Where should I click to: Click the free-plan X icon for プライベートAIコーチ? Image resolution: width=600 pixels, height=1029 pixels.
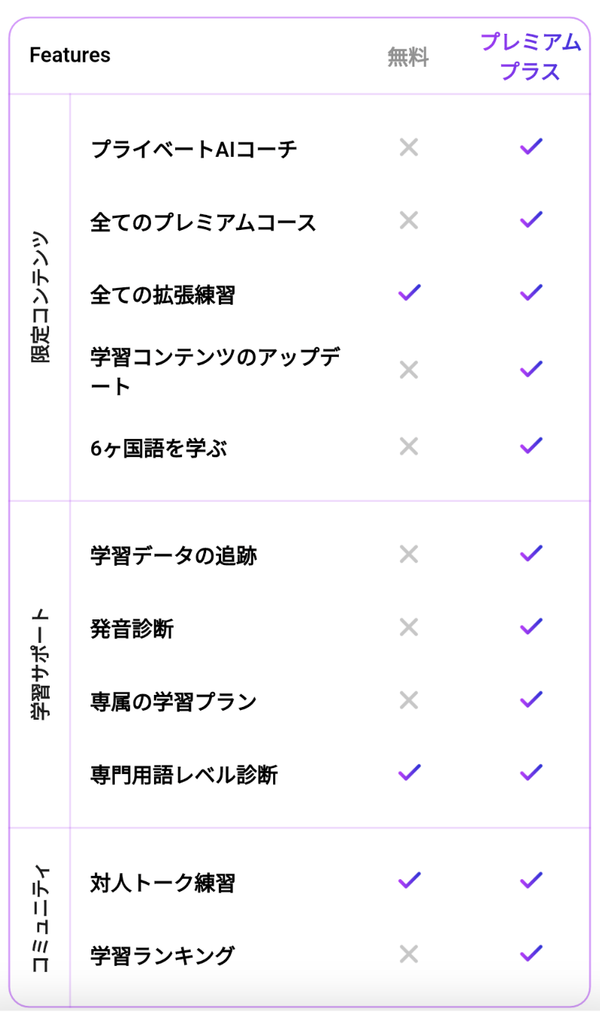[x=408, y=148]
